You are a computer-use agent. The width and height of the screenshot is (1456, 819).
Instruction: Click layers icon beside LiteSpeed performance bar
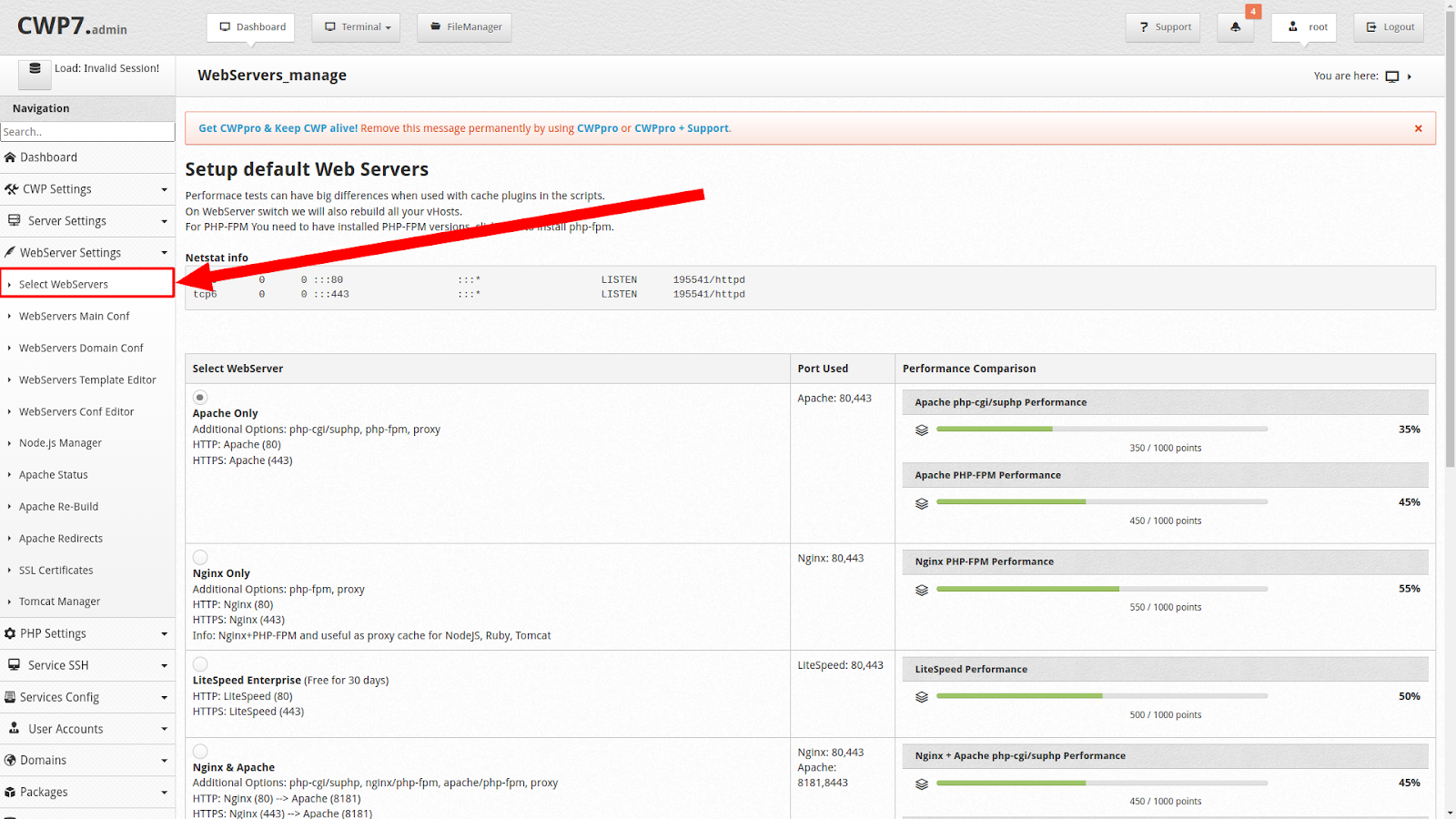922,697
